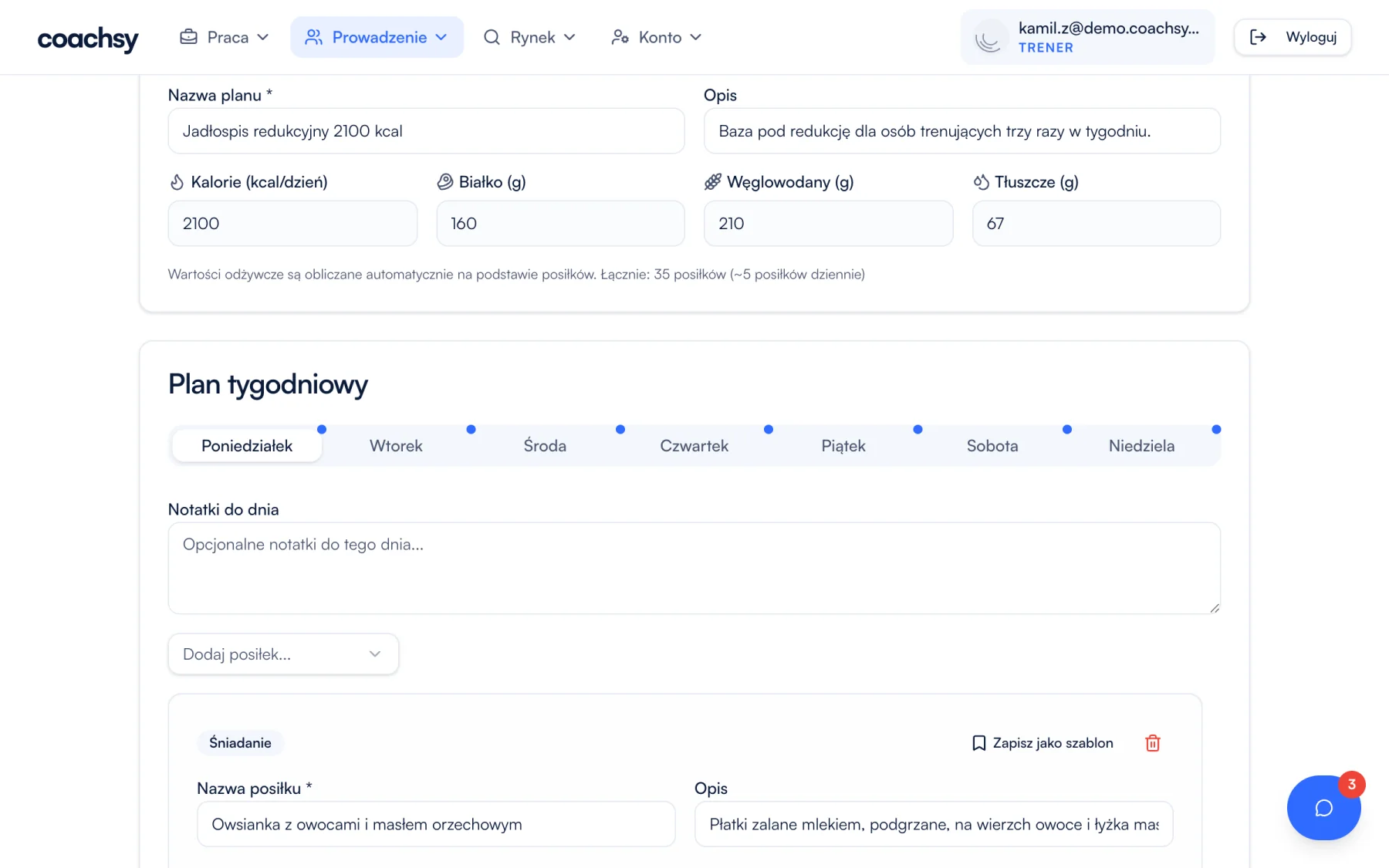1389x868 pixels.
Task: Select the Poniedziałek tab
Action: (247, 446)
